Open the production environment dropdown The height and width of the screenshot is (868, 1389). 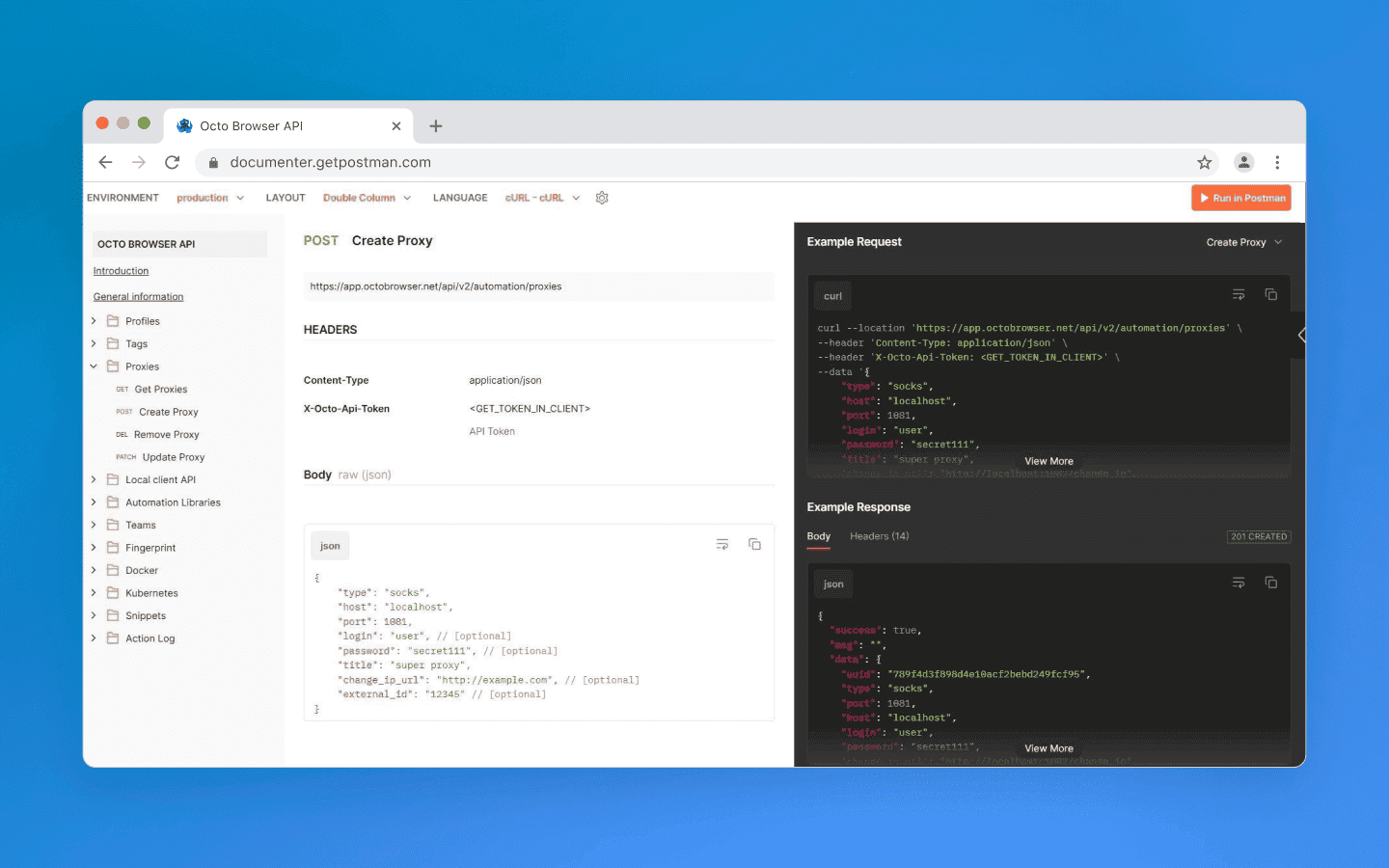210,198
